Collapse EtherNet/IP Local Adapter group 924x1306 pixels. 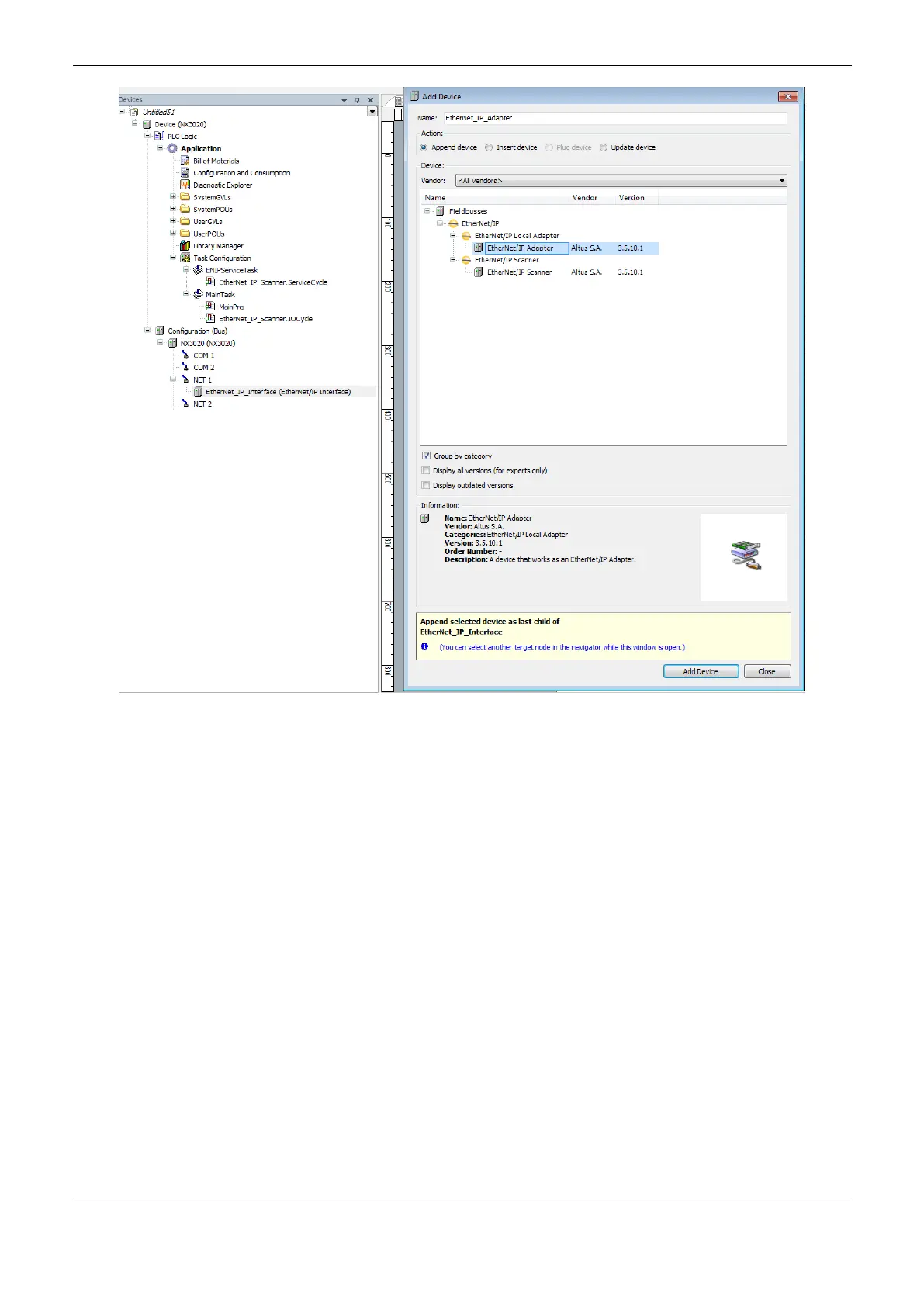tap(452, 235)
